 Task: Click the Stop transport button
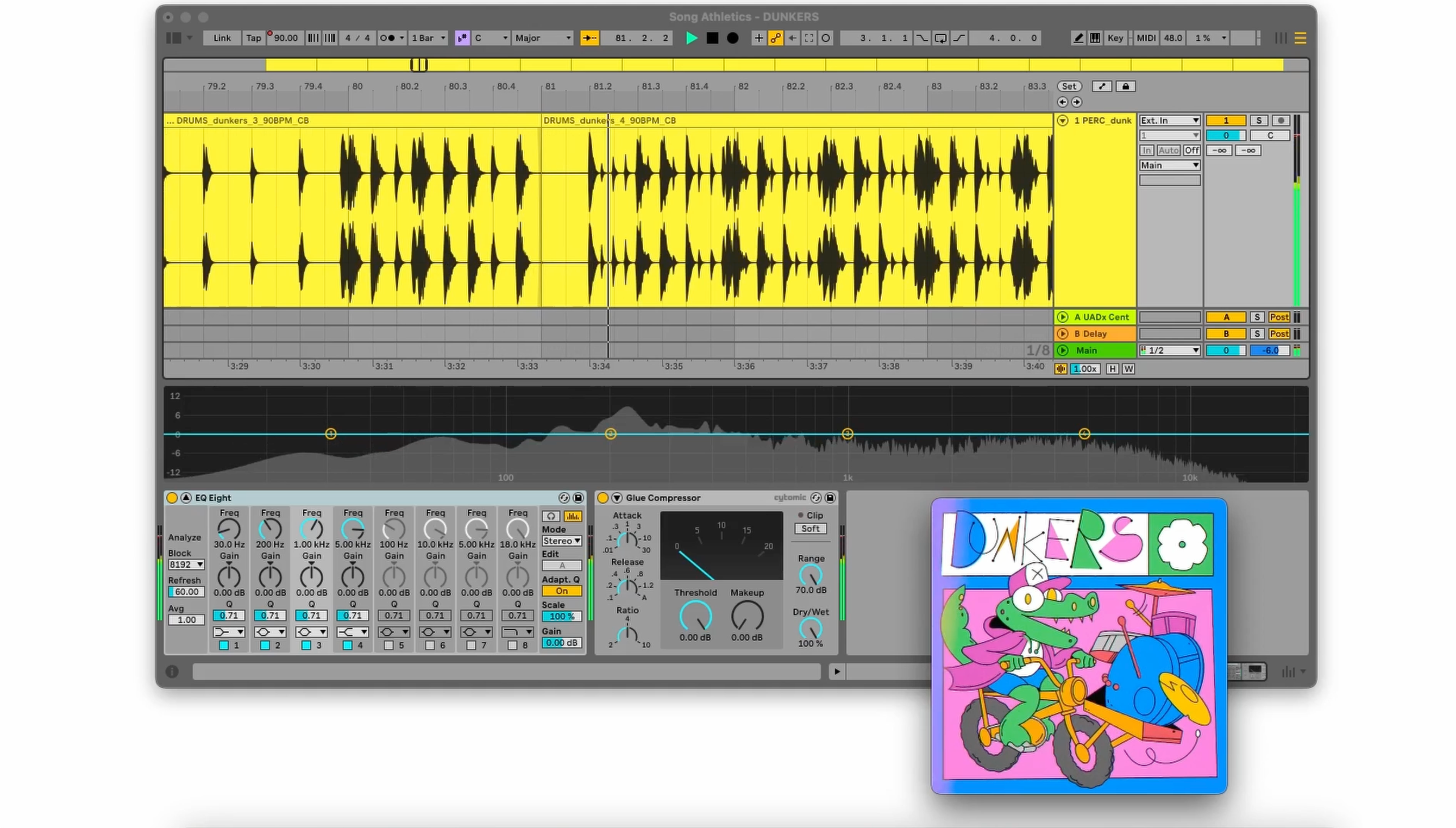pos(712,38)
